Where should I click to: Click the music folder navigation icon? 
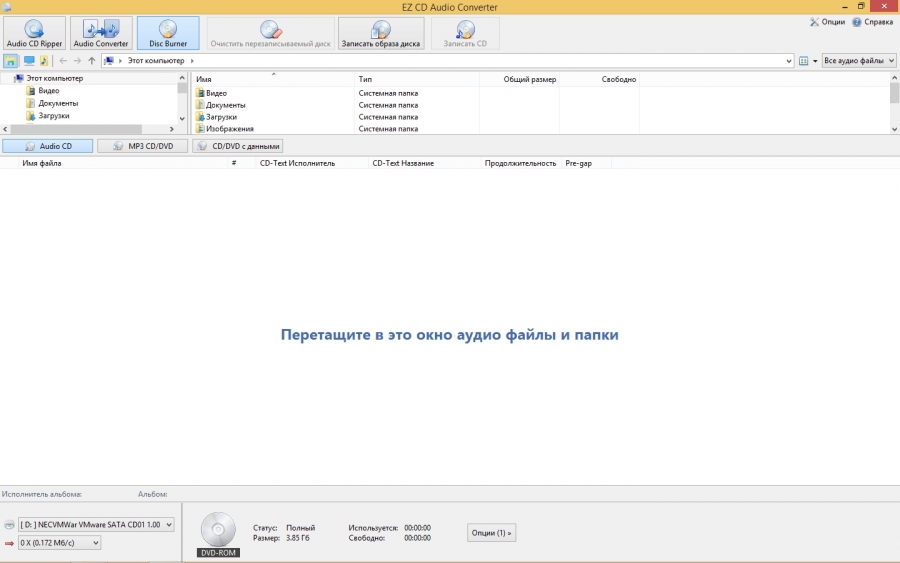tap(44, 61)
